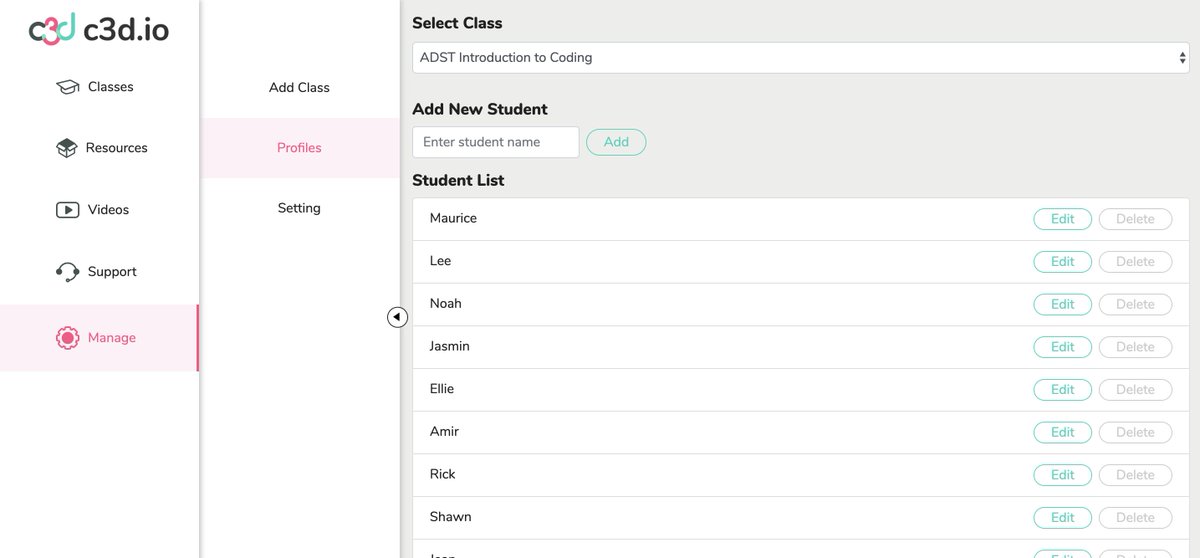Delete student Amir

pos(1135,432)
